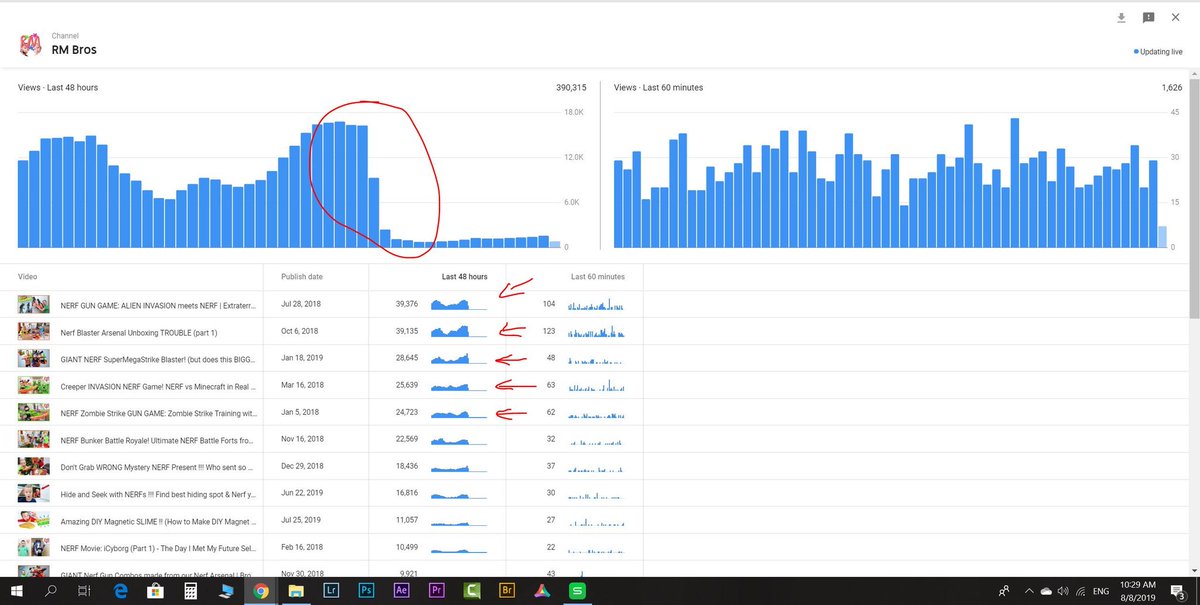The height and width of the screenshot is (605, 1200).
Task: Click the Views · Last 48 hours chart title
Action: tap(58, 88)
